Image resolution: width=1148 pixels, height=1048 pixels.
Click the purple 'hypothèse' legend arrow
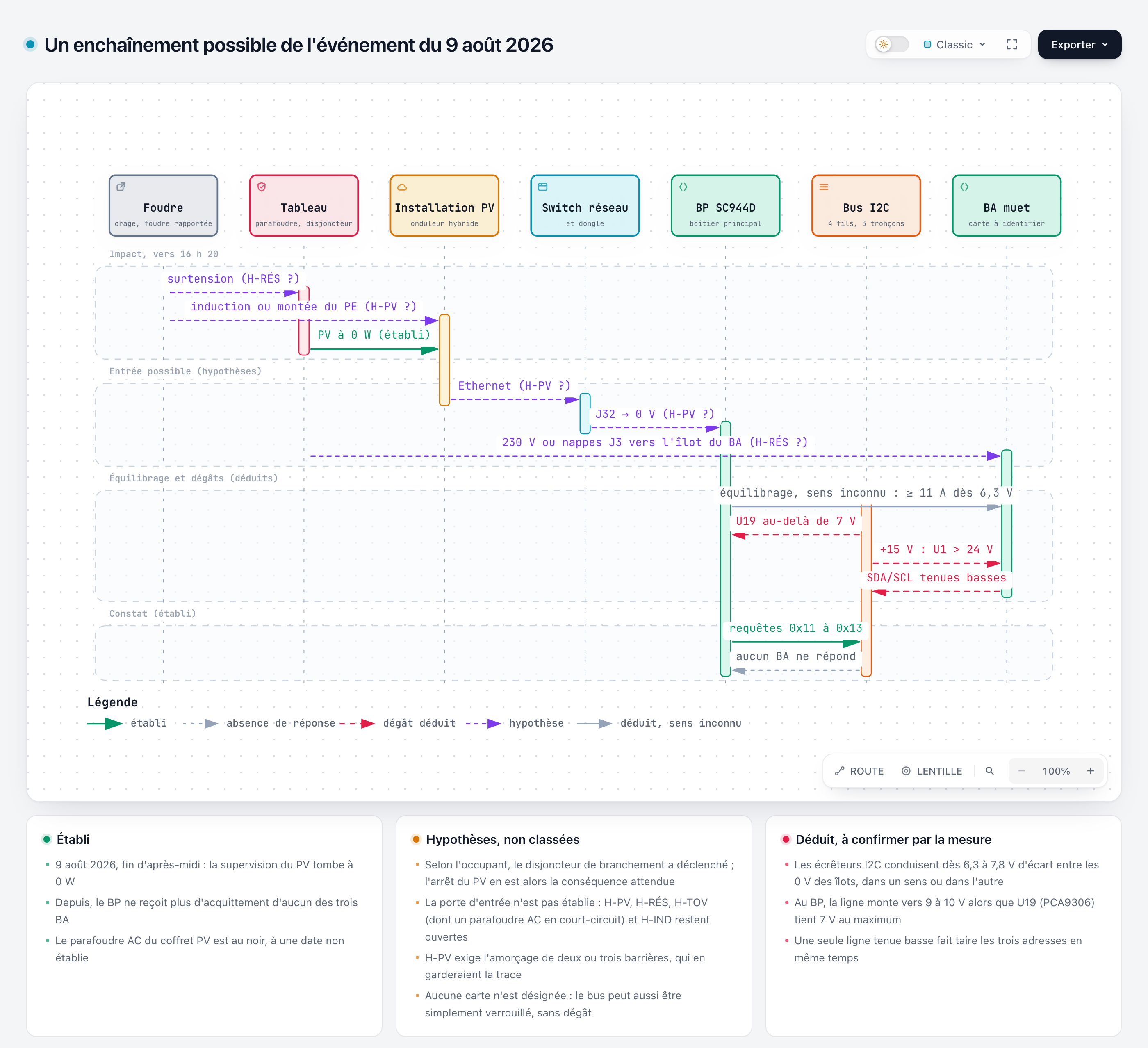pyautogui.click(x=483, y=723)
